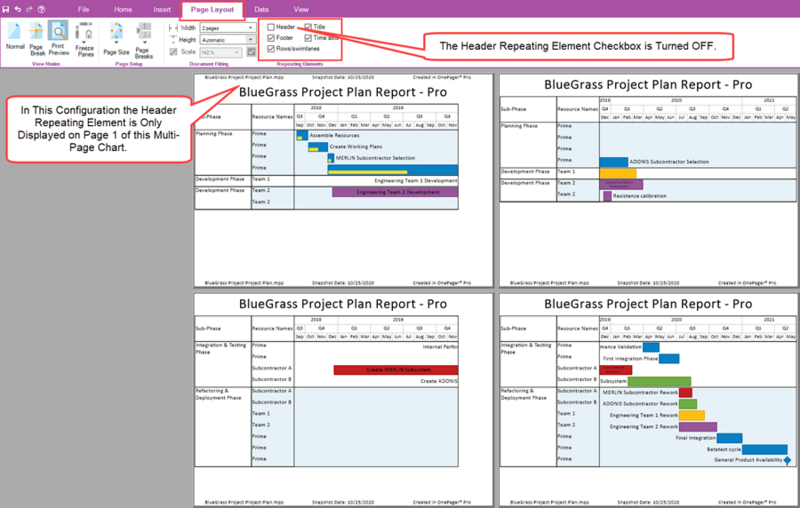The width and height of the screenshot is (800, 508).
Task: Toggle the Rows/swimlanes checkbox
Action: point(271,48)
